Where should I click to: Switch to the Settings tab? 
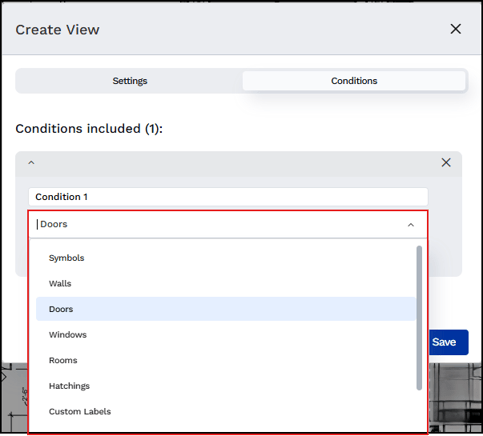pos(130,81)
